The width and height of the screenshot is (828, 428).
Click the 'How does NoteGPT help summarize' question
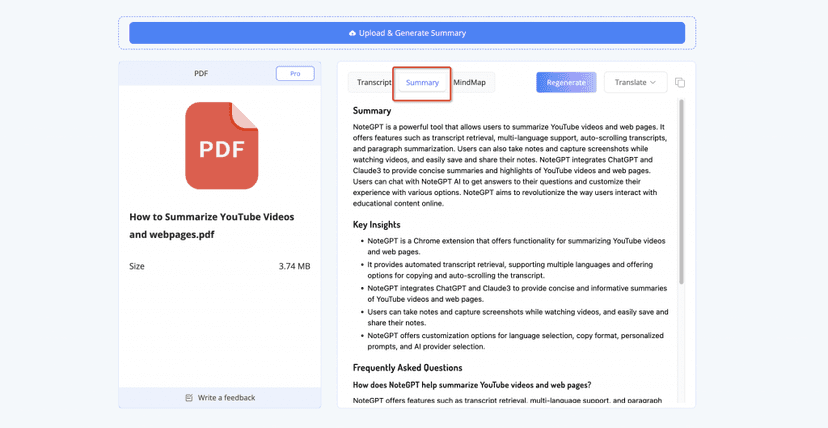(x=472, y=385)
